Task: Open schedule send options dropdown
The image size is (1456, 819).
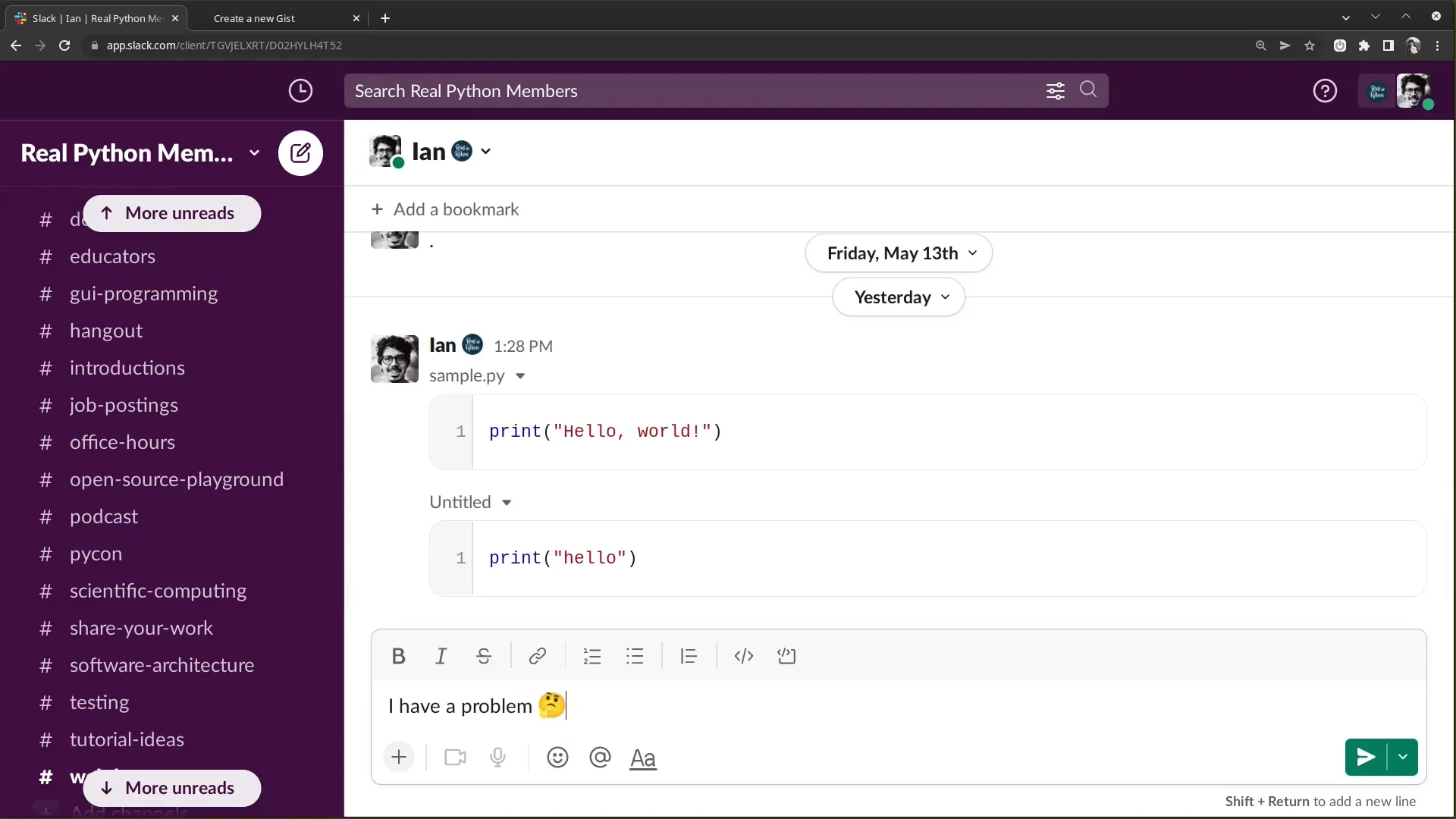Action: click(x=1403, y=757)
